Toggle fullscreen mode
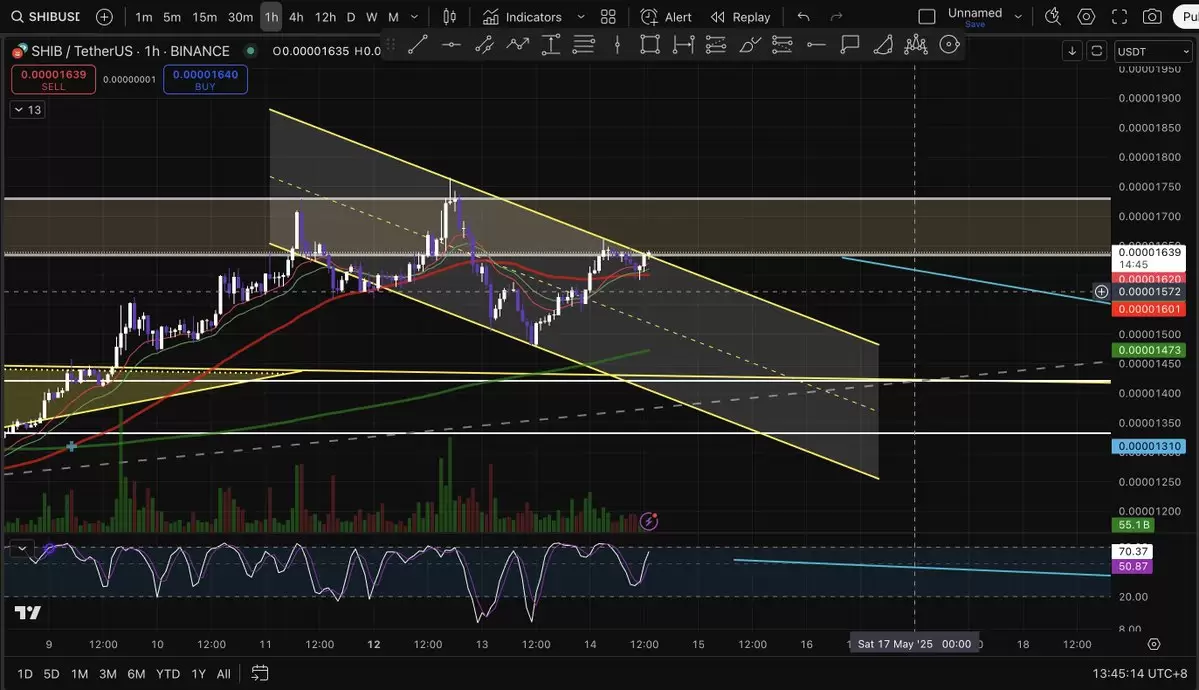 [x=1119, y=17]
